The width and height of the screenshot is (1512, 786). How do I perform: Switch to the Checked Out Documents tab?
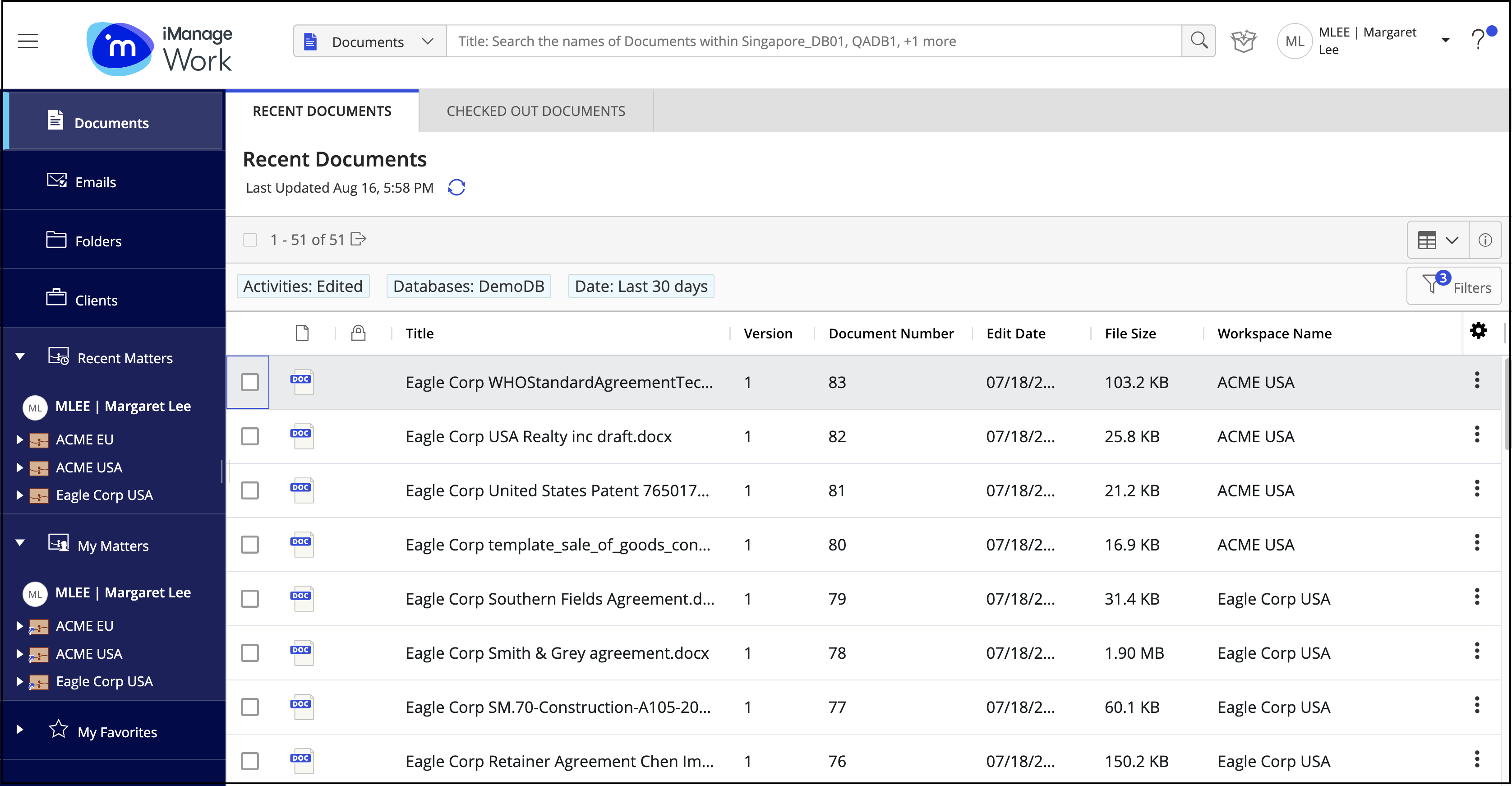[x=535, y=111]
